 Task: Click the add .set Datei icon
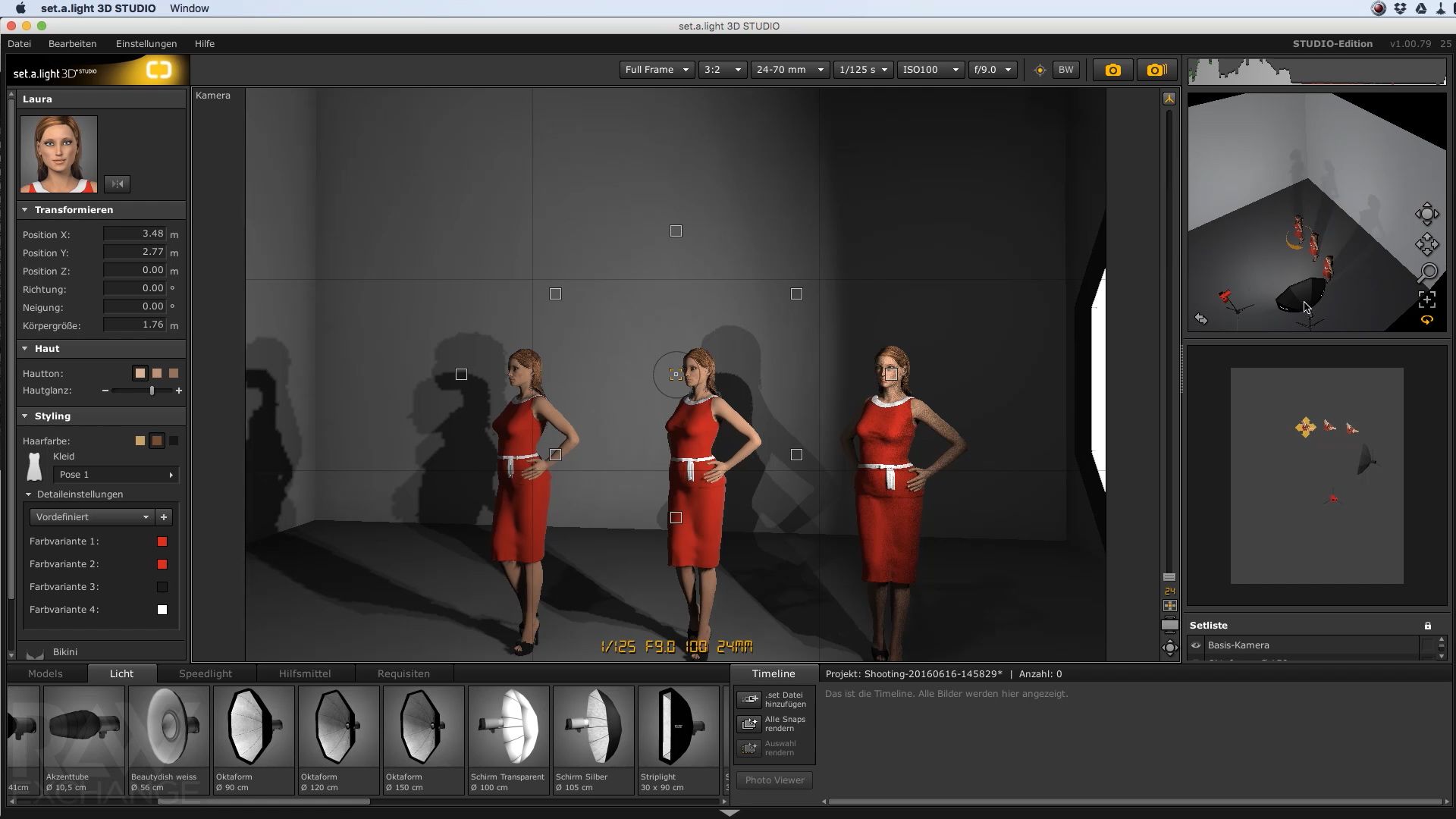click(x=749, y=699)
